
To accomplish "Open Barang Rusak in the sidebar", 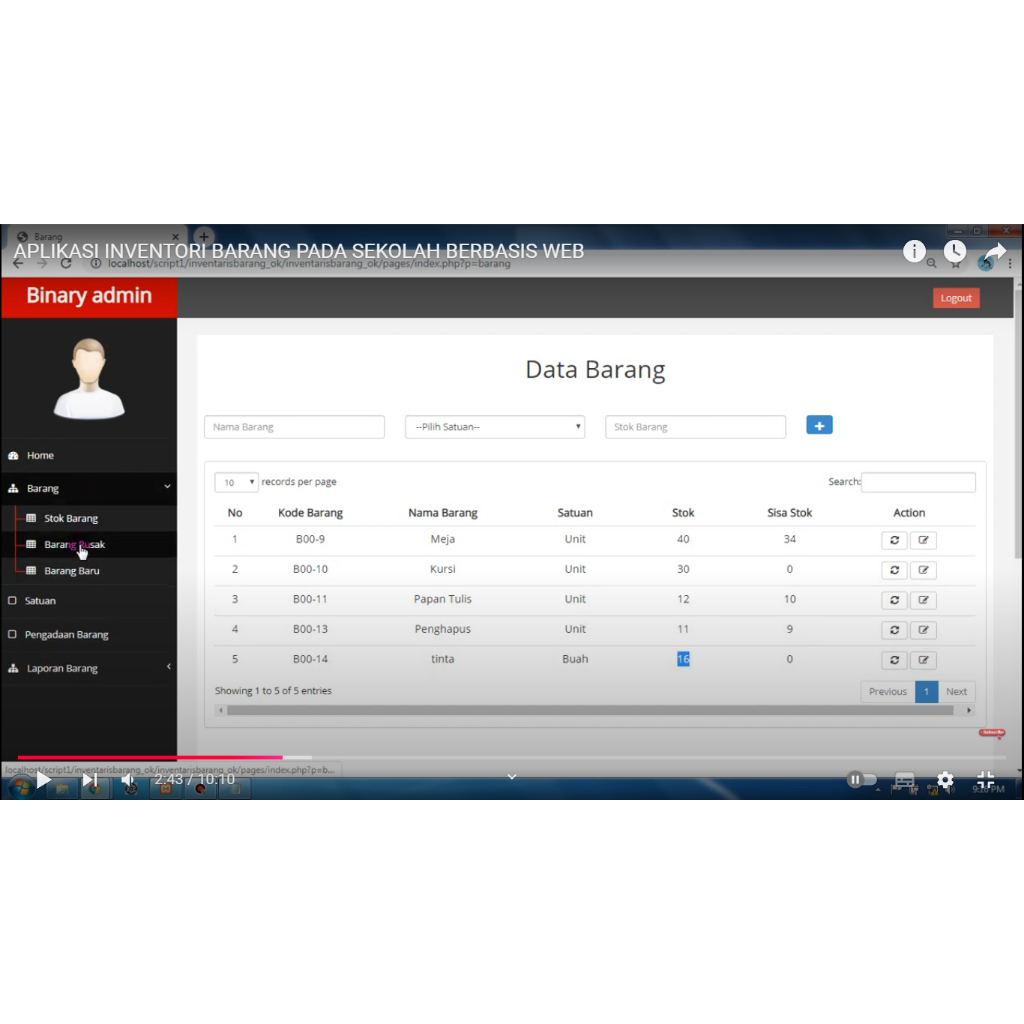I will [x=74, y=545].
